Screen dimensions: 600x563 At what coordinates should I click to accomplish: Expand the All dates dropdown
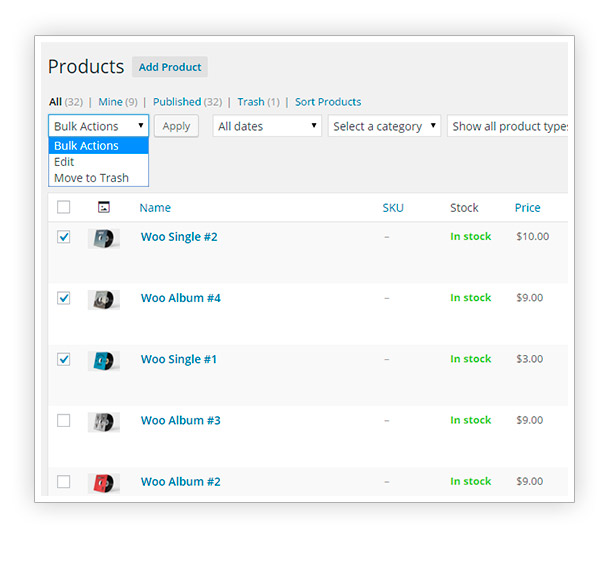[x=267, y=126]
